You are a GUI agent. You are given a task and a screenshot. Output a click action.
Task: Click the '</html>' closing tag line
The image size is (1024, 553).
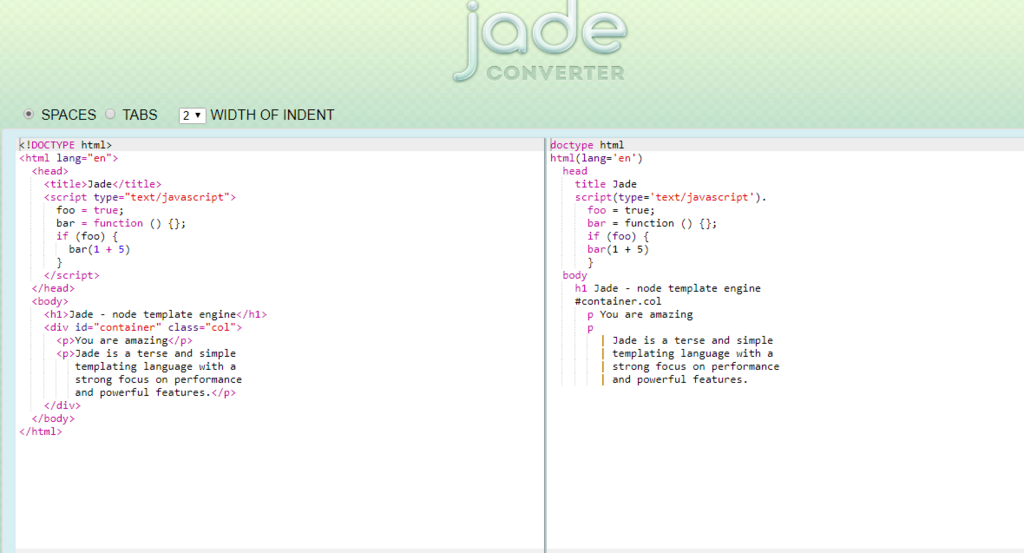[x=40, y=432]
